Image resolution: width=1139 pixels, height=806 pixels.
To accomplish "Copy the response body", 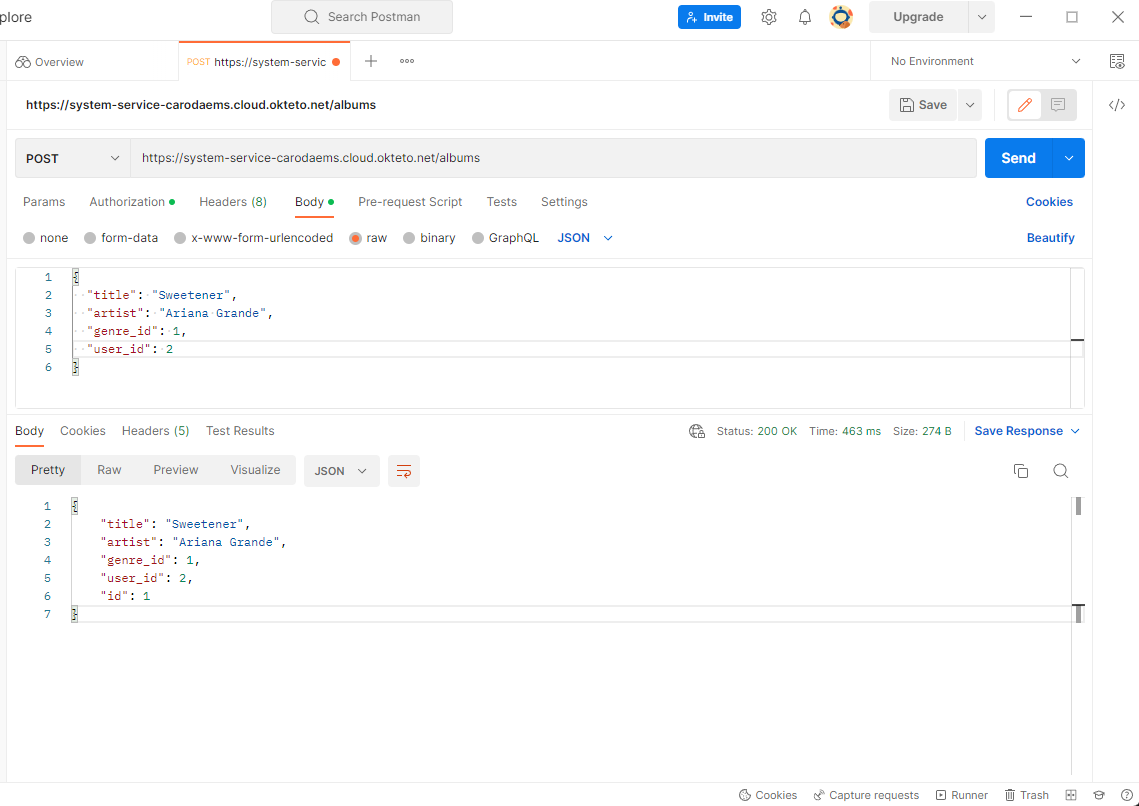I will (x=1021, y=470).
